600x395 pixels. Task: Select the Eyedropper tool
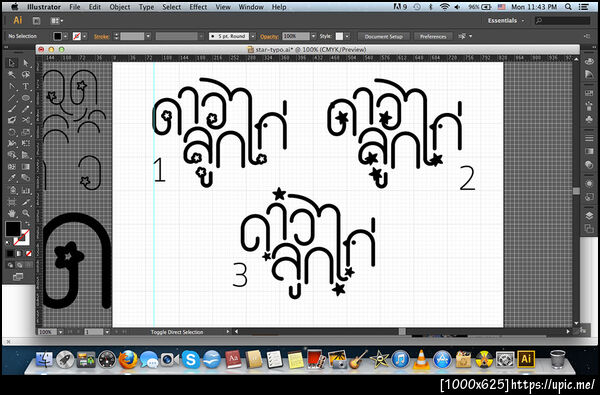click(12, 178)
